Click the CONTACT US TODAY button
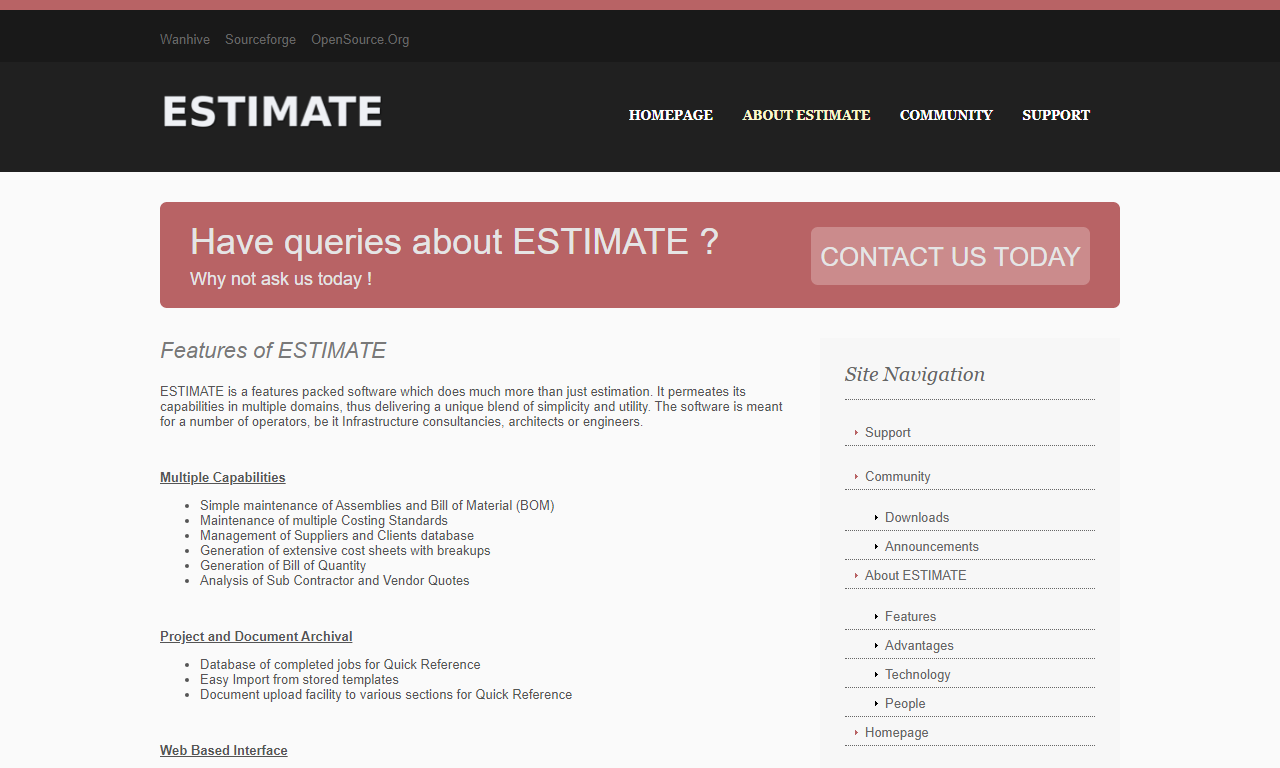The image size is (1280, 768). coord(950,256)
